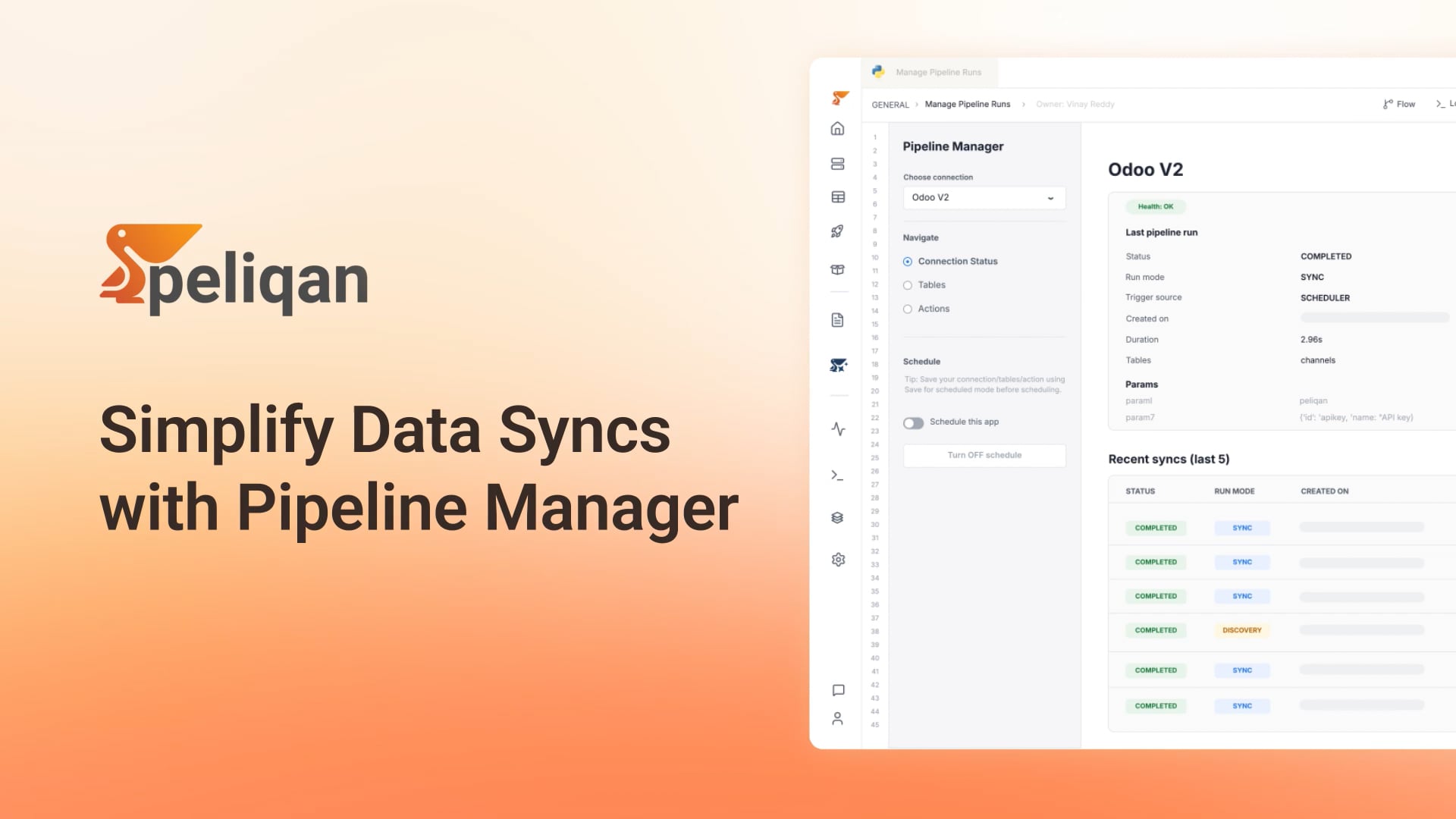
Task: Click the Python icon on the tab
Action: tap(878, 71)
